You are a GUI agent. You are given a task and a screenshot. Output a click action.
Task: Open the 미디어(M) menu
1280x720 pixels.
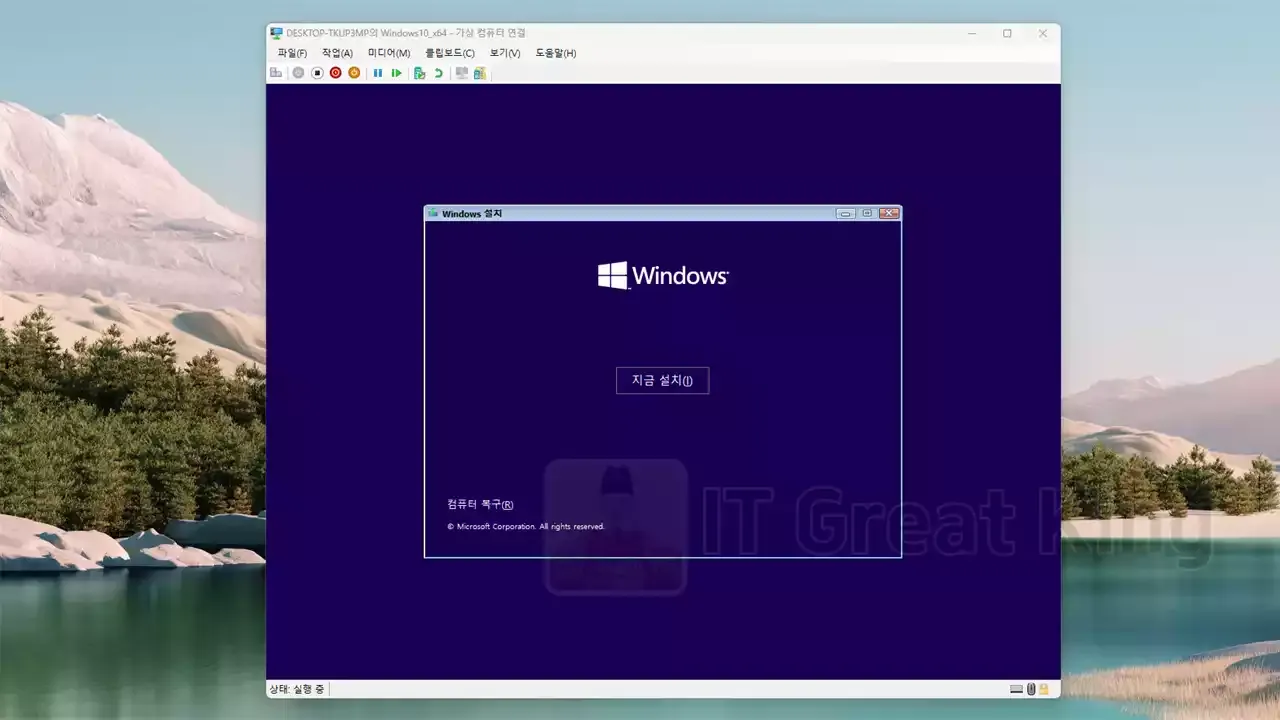(x=389, y=53)
